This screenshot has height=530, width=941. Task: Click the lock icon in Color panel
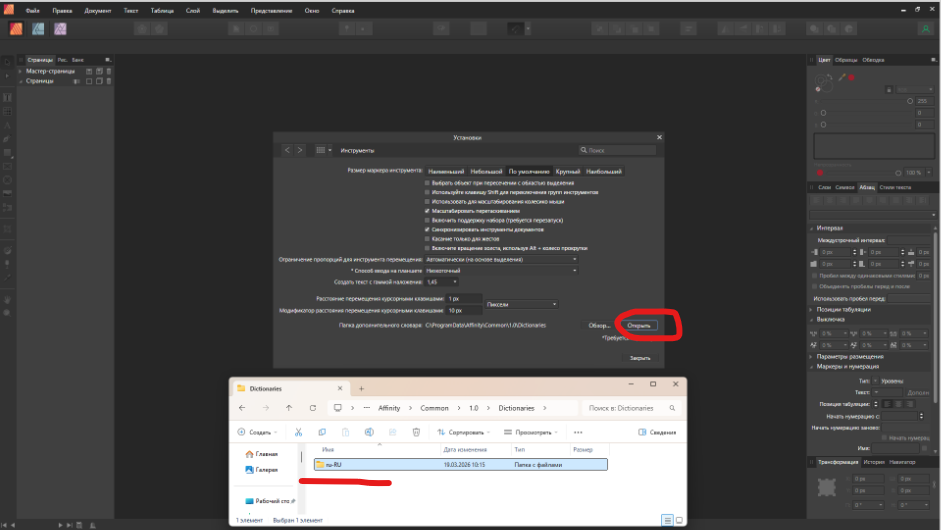coord(889,89)
